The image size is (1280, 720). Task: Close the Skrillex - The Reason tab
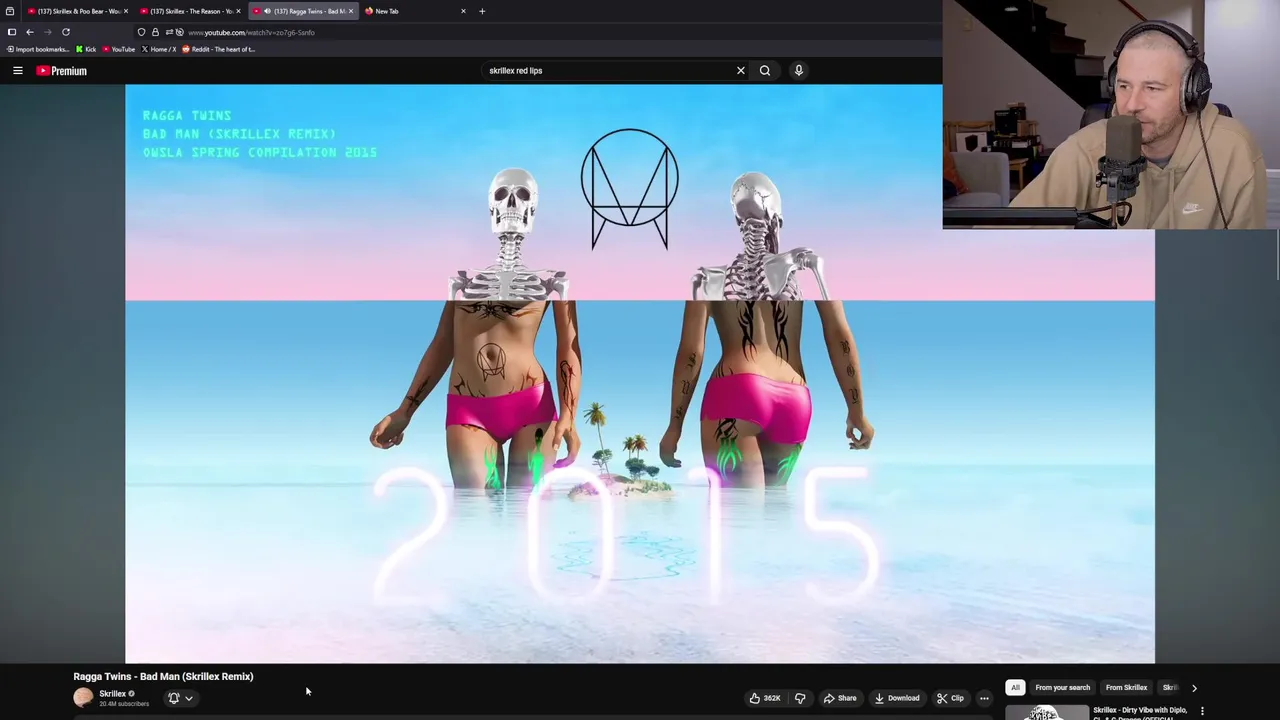click(238, 11)
